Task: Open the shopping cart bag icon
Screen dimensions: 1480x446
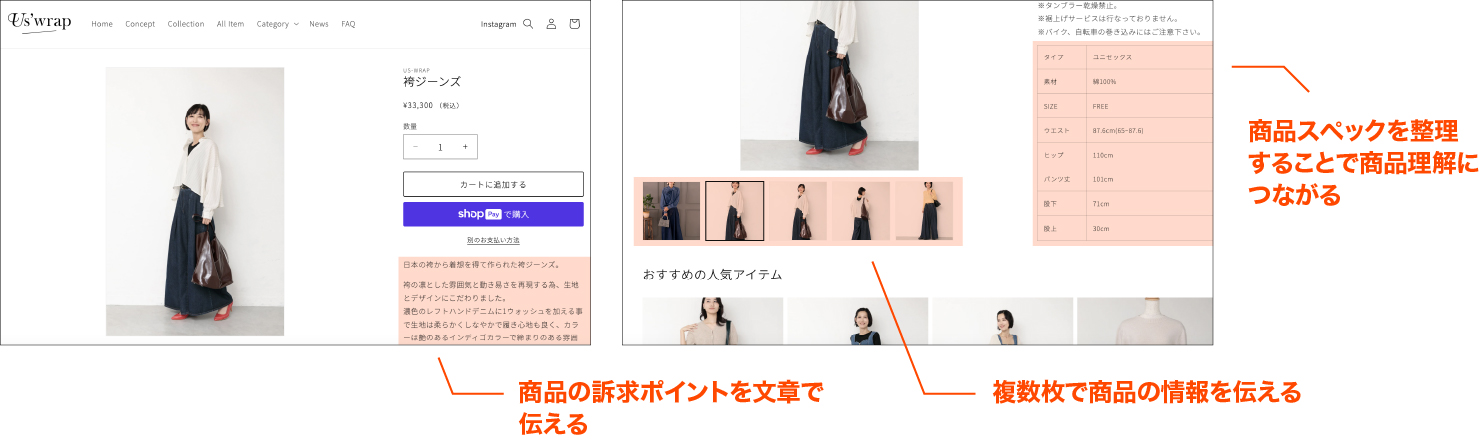Action: [x=574, y=24]
